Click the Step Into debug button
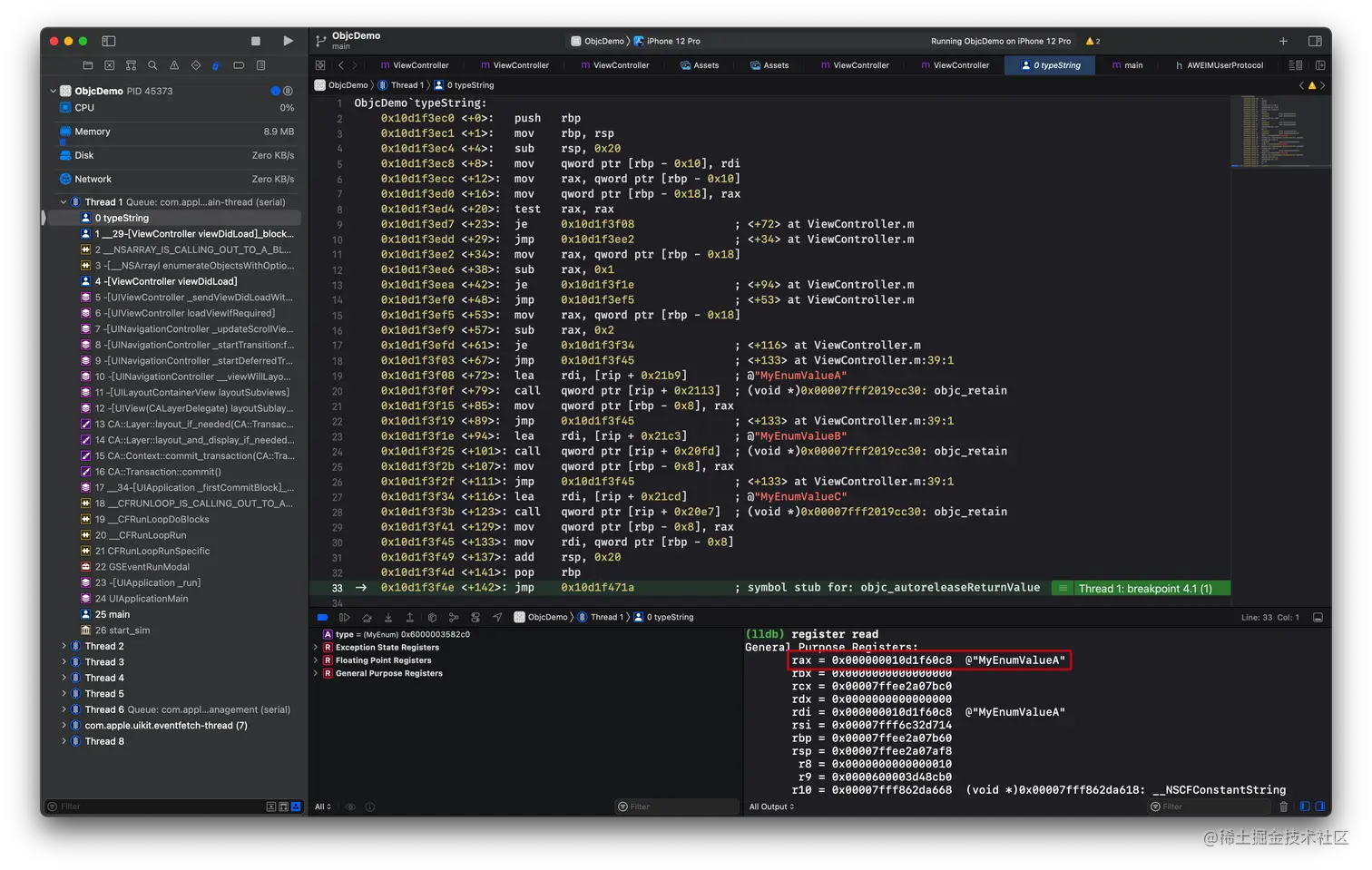 click(388, 617)
